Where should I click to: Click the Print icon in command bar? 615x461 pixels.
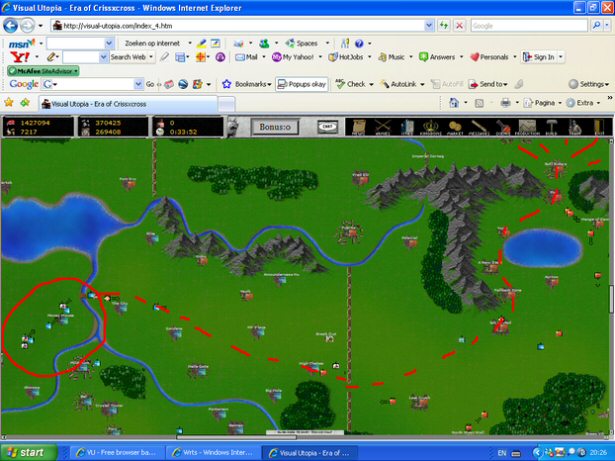coord(506,103)
